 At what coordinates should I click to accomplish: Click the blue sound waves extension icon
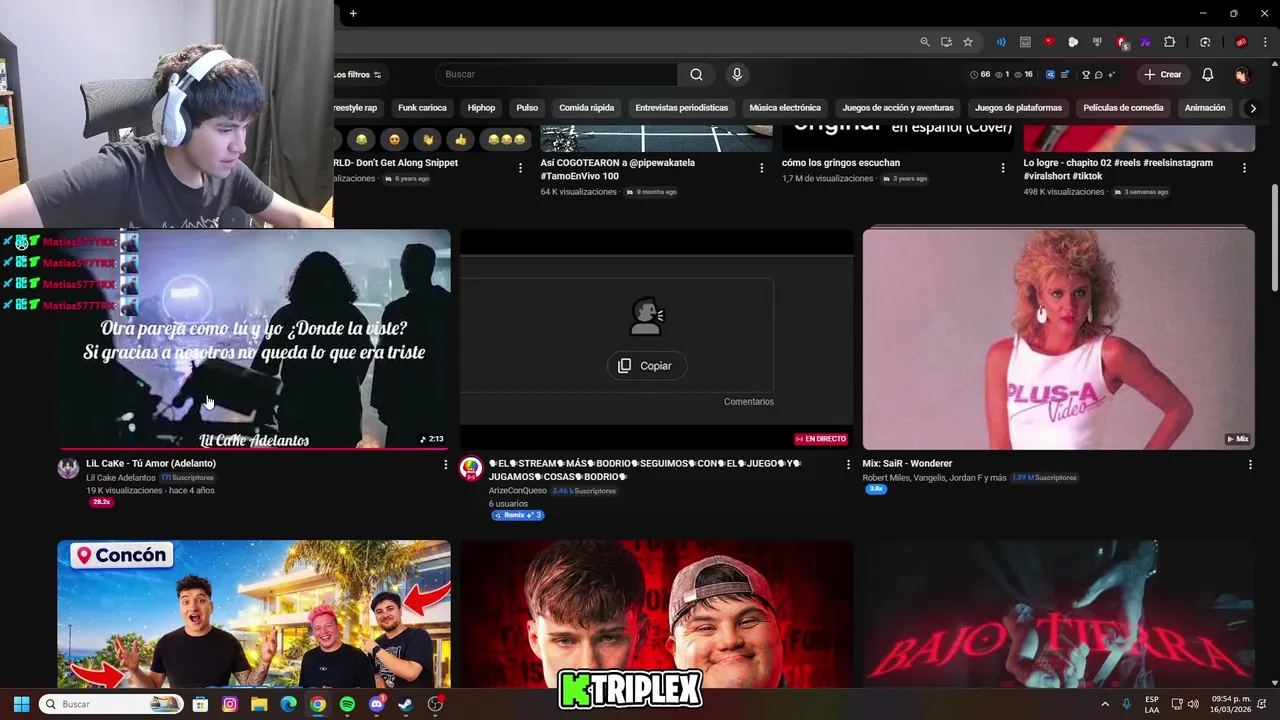(1001, 42)
